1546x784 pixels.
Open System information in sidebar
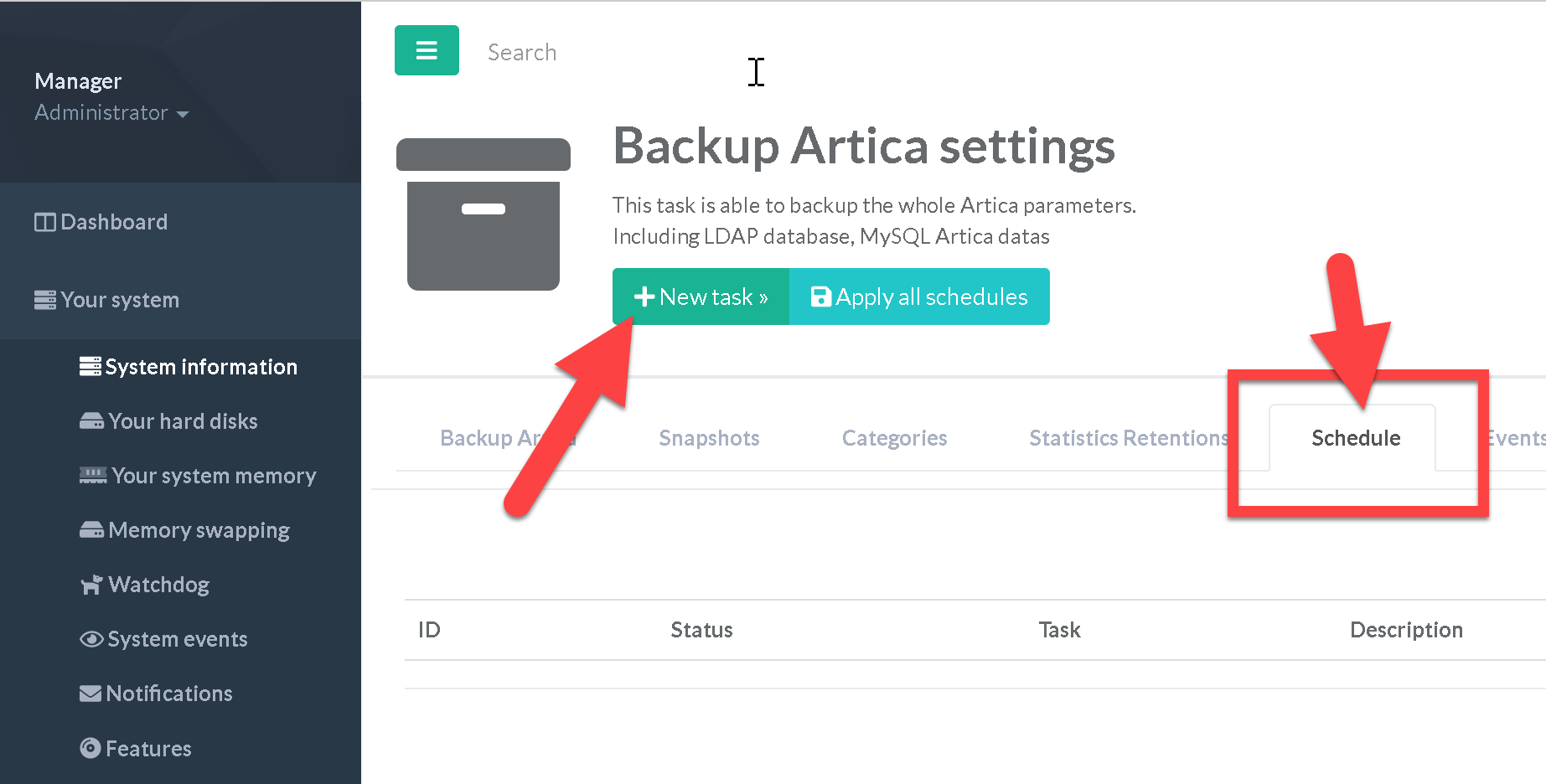[x=200, y=367]
